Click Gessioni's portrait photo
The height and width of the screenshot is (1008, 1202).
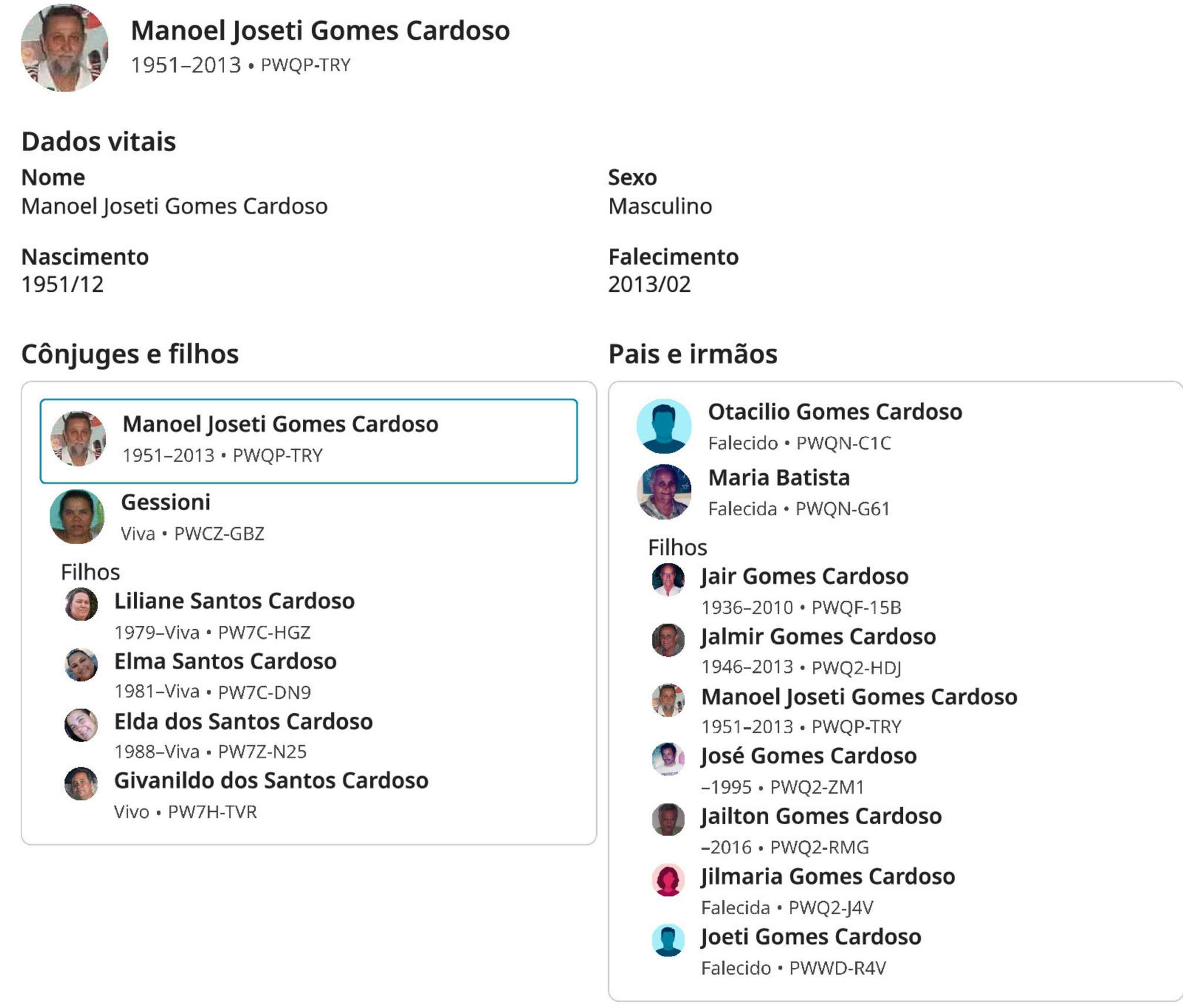pos(77,517)
